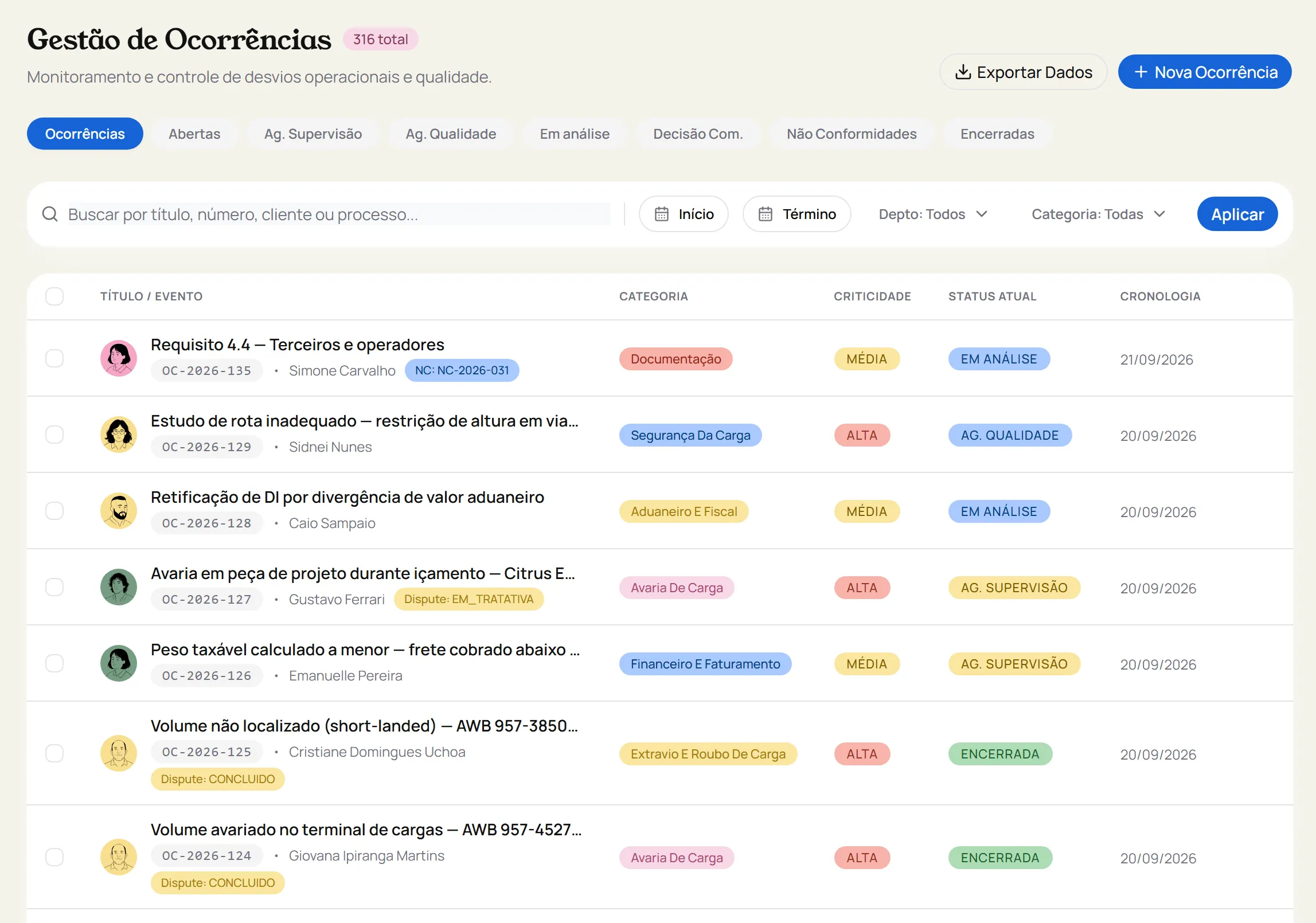Focus the Buscar por título search field
Image resolution: width=1316 pixels, height=923 pixels.
click(339, 214)
